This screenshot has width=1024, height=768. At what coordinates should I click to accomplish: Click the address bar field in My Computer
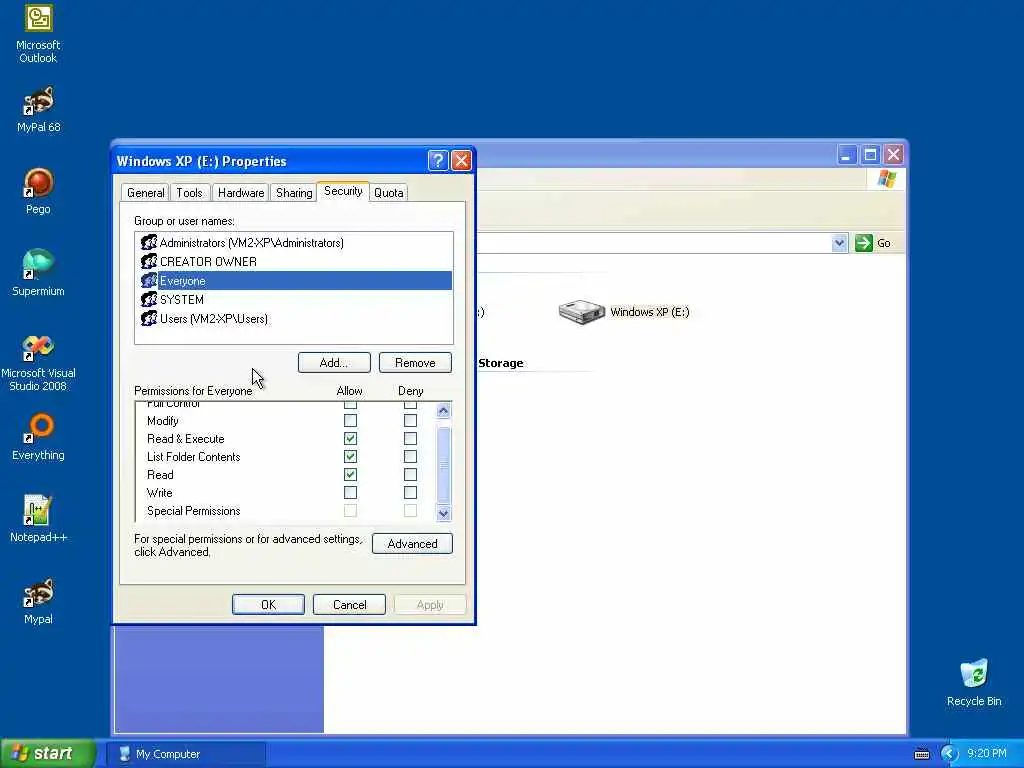(654, 243)
